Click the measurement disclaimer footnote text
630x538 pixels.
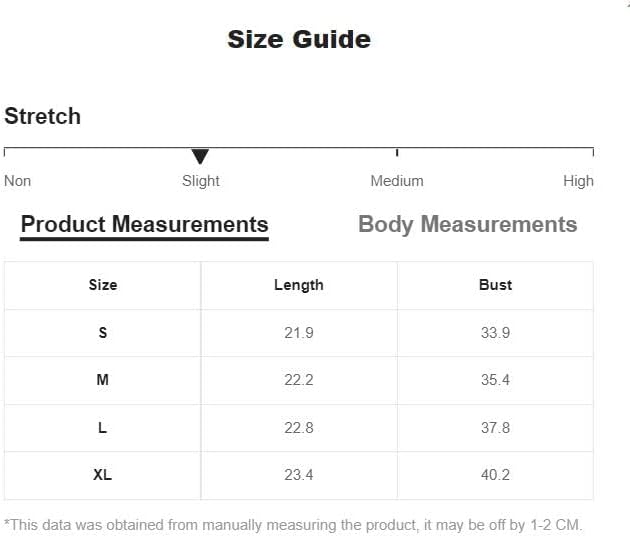click(x=293, y=525)
